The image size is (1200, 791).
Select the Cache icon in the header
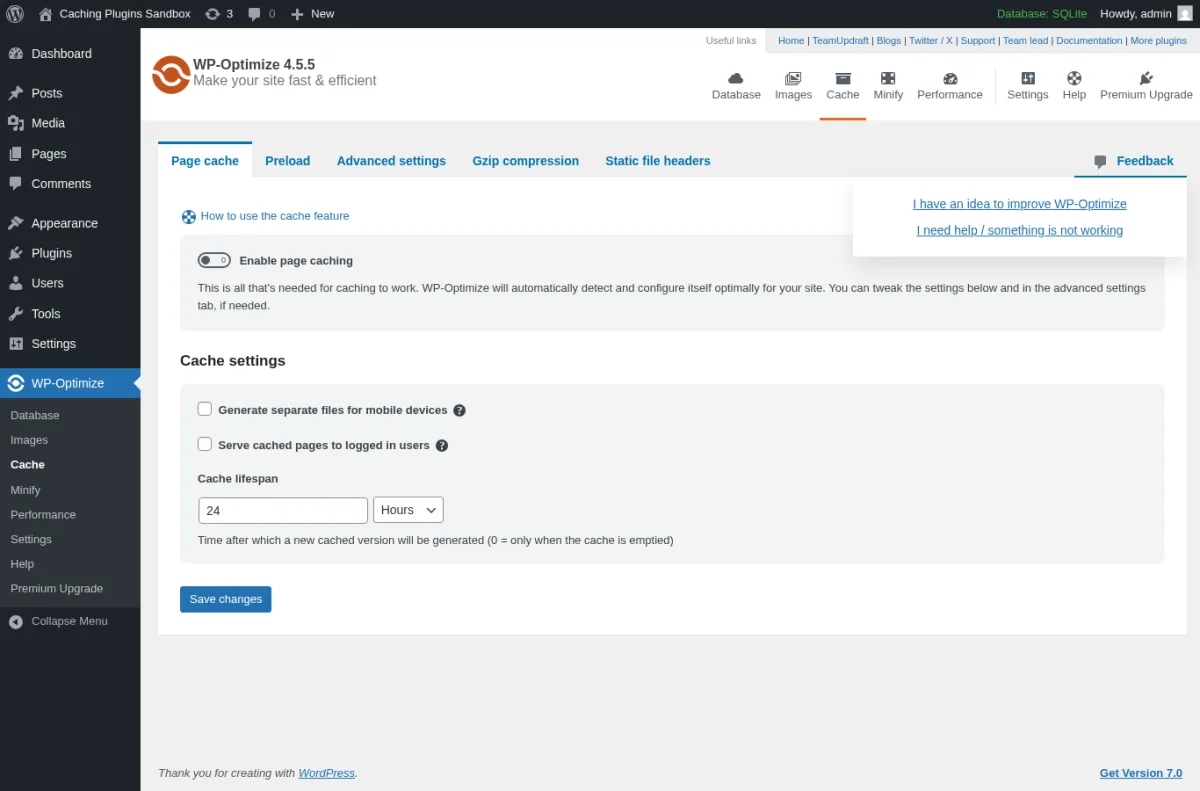point(842,78)
